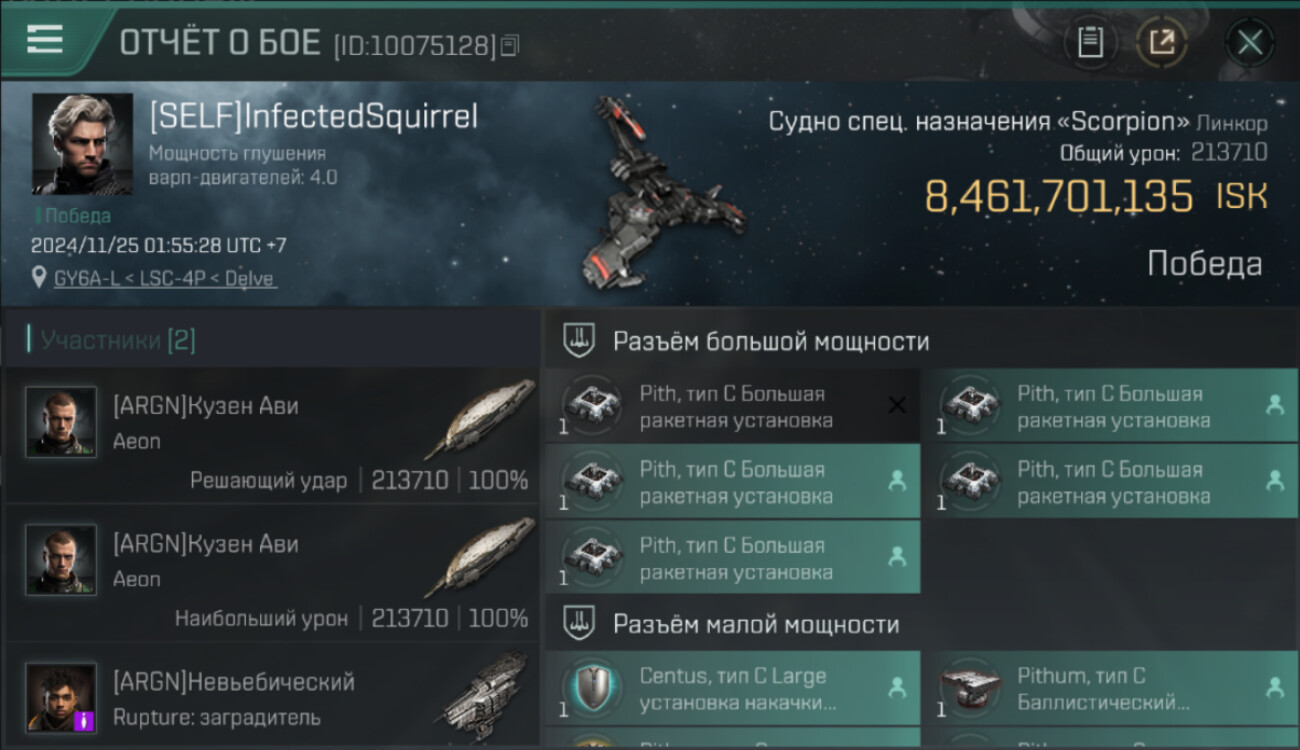The image size is (1300, 750).
Task: Click the person icon on top-right Pith launcher
Action: [x=1274, y=405]
